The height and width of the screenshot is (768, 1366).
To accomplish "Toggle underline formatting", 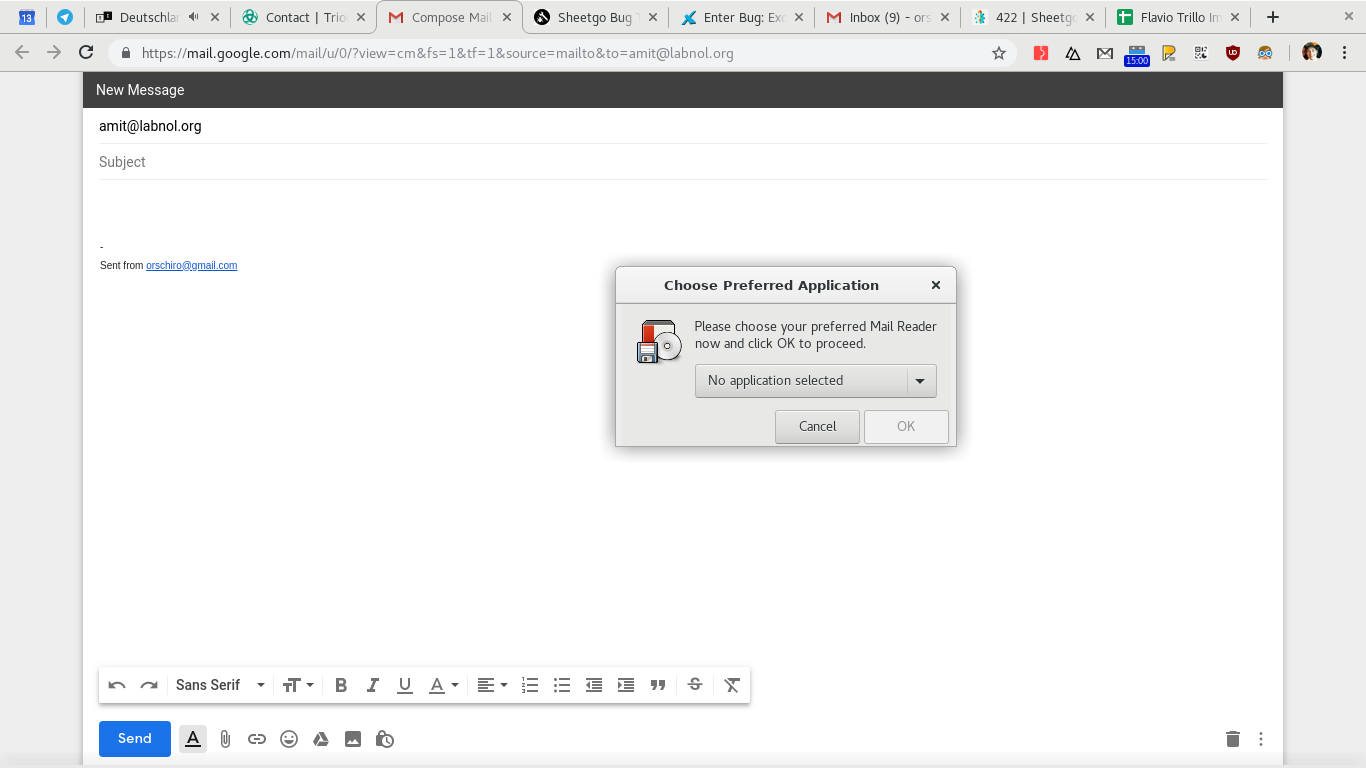I will tap(405, 685).
